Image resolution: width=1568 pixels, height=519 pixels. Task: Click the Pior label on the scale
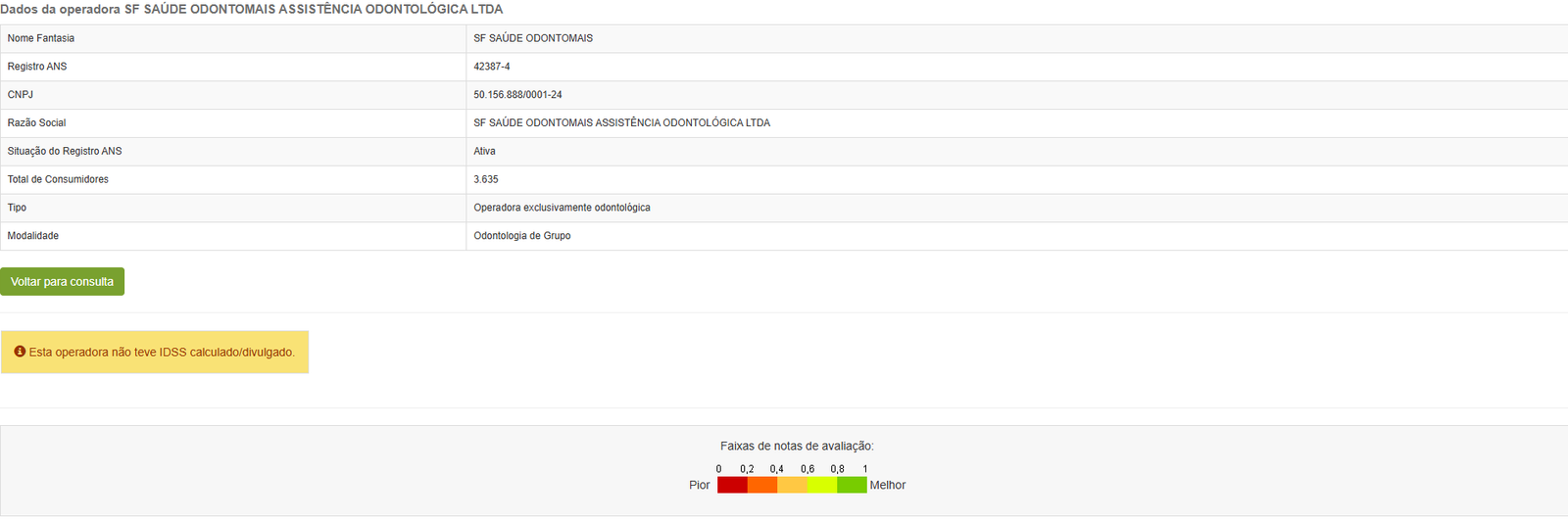pyautogui.click(x=699, y=486)
